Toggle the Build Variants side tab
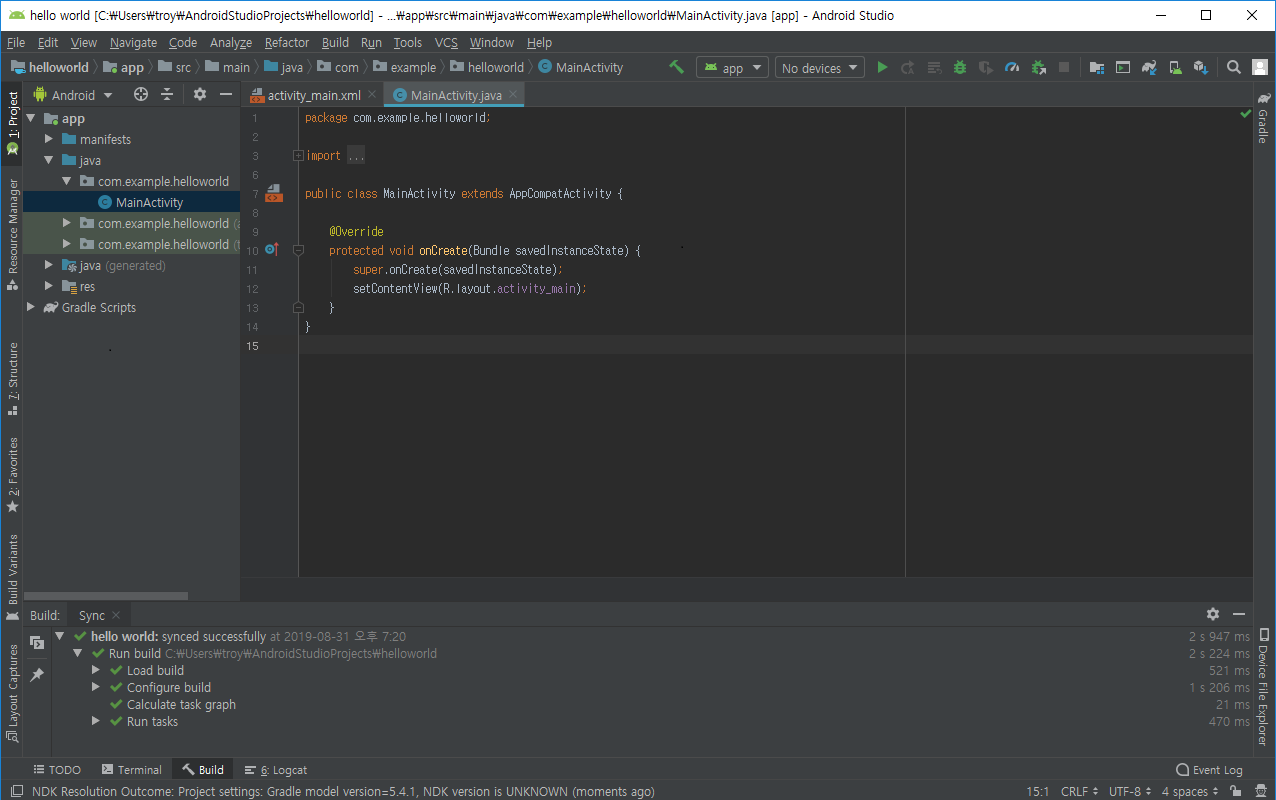The image size is (1276, 800). pos(12,577)
